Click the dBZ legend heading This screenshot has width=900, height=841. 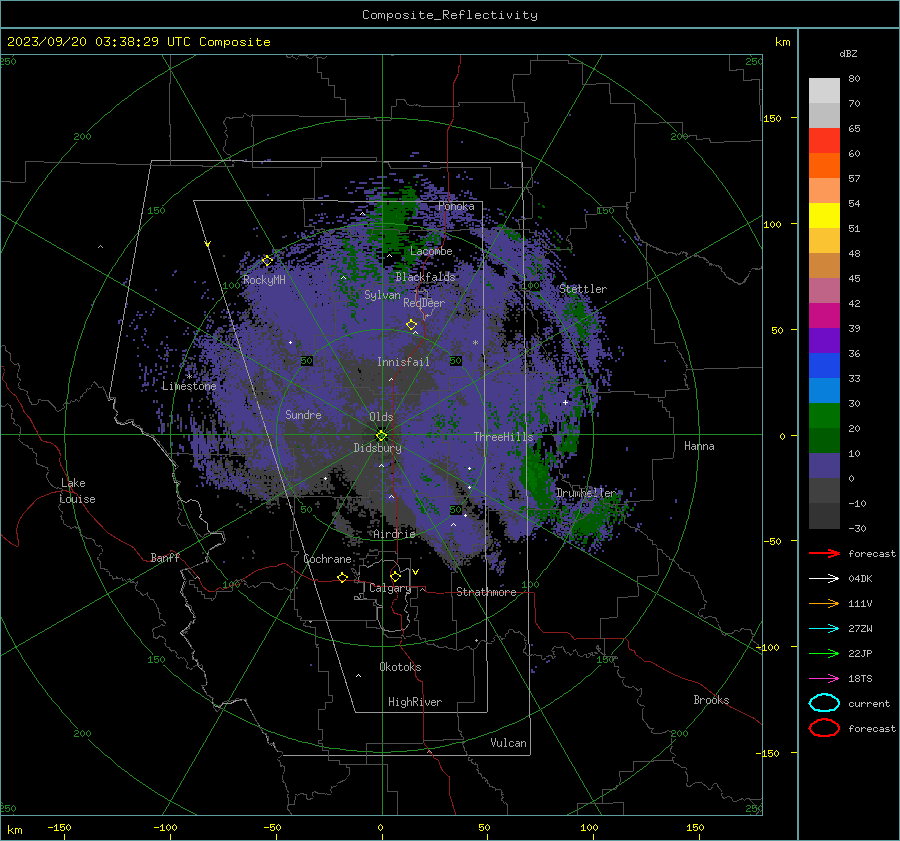848,53
